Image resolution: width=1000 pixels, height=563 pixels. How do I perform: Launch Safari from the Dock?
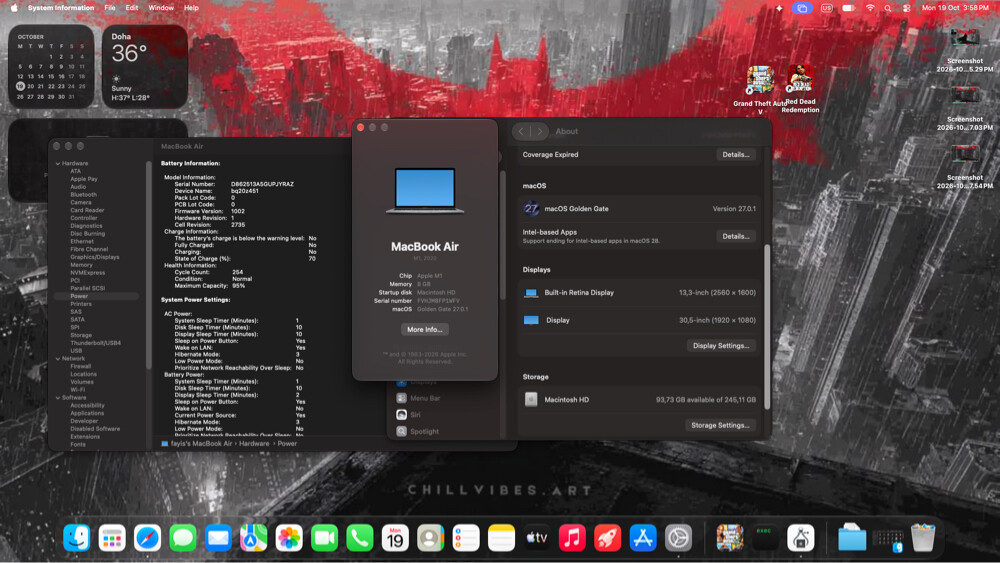pos(147,538)
